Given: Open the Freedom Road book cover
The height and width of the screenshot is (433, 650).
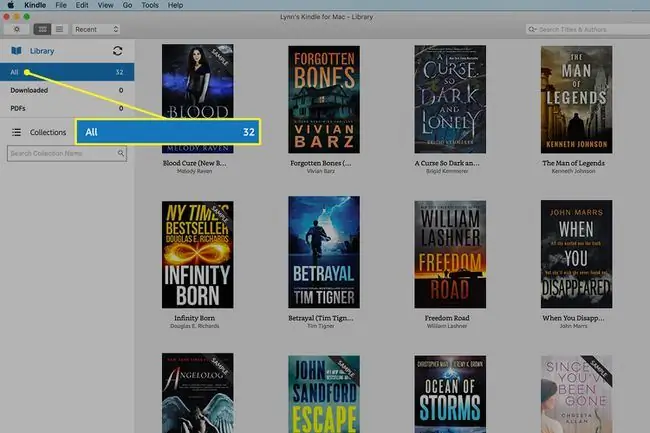Looking at the screenshot, I should pyautogui.click(x=450, y=254).
